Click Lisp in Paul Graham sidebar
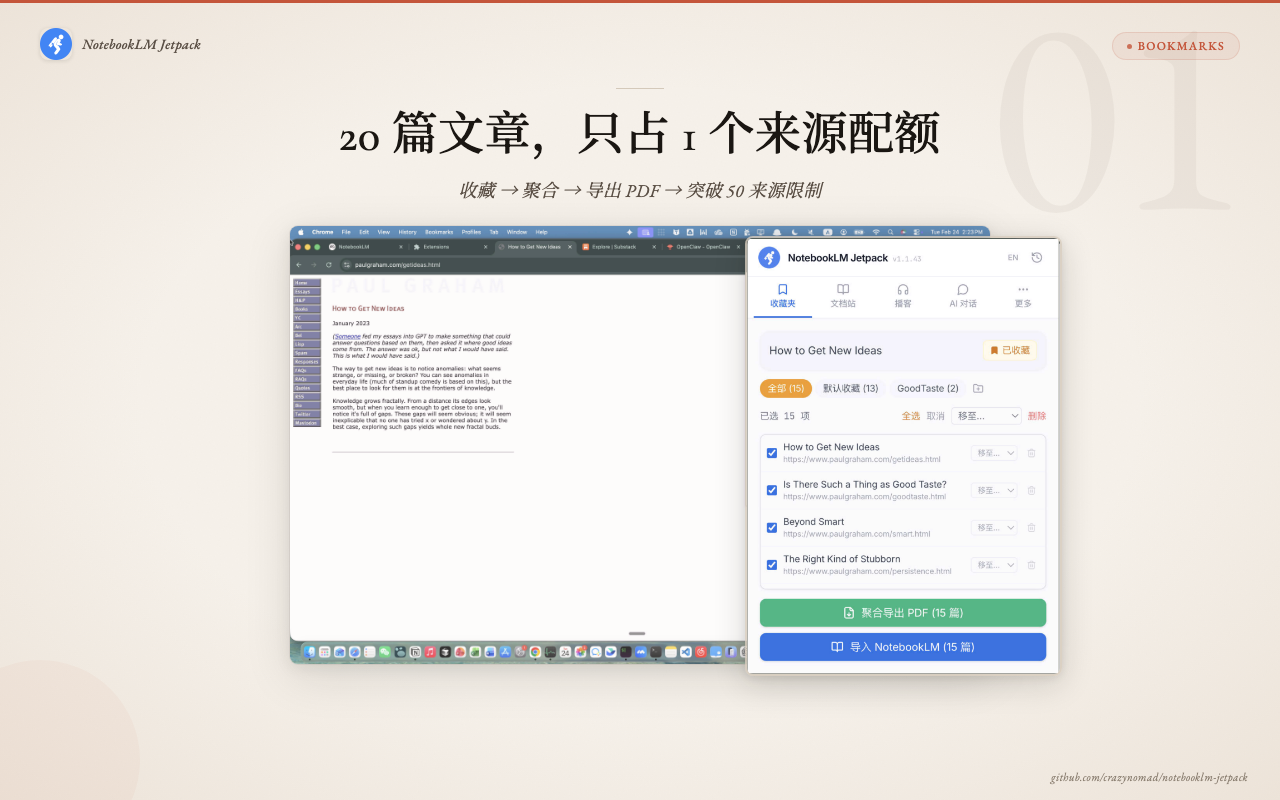 (x=307, y=344)
